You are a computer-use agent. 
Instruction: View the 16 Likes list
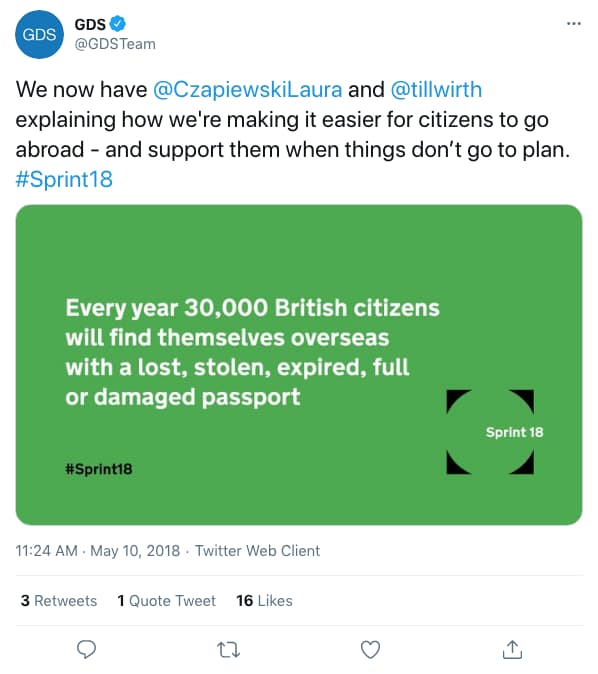(x=264, y=600)
